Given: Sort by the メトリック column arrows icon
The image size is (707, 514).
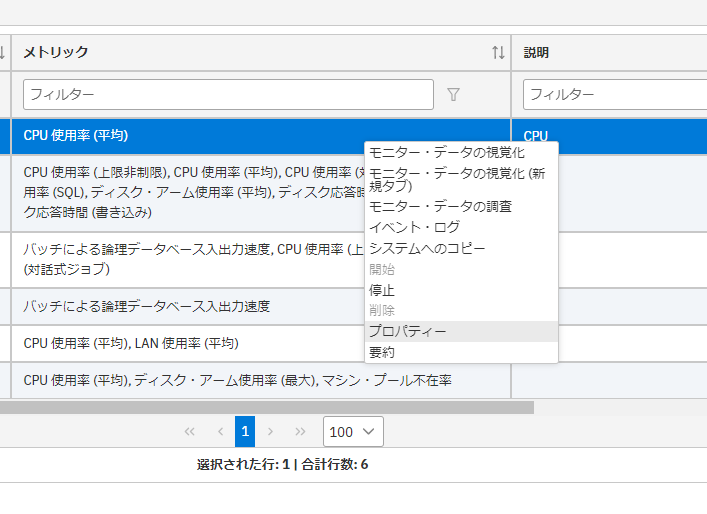Looking at the screenshot, I should pos(498,52).
